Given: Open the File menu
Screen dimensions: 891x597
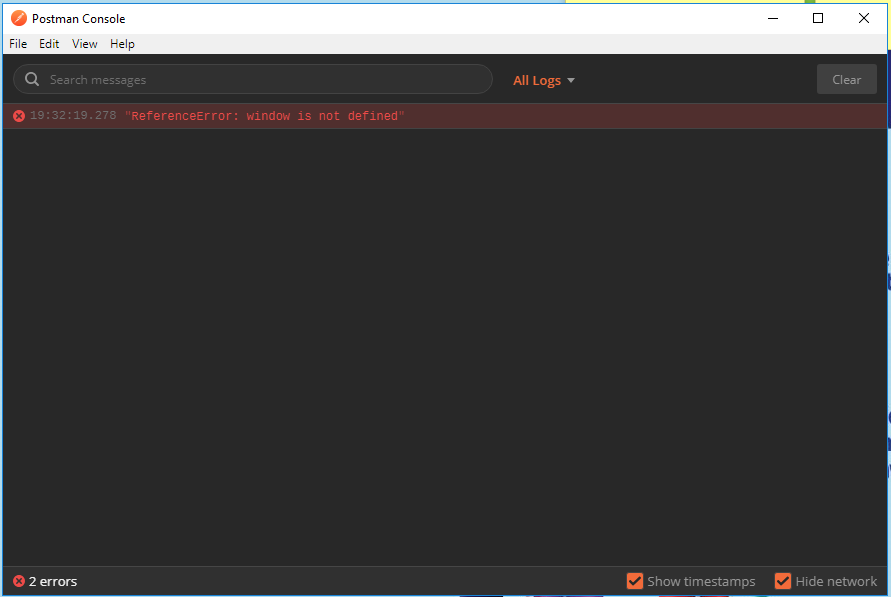Looking at the screenshot, I should point(18,44).
